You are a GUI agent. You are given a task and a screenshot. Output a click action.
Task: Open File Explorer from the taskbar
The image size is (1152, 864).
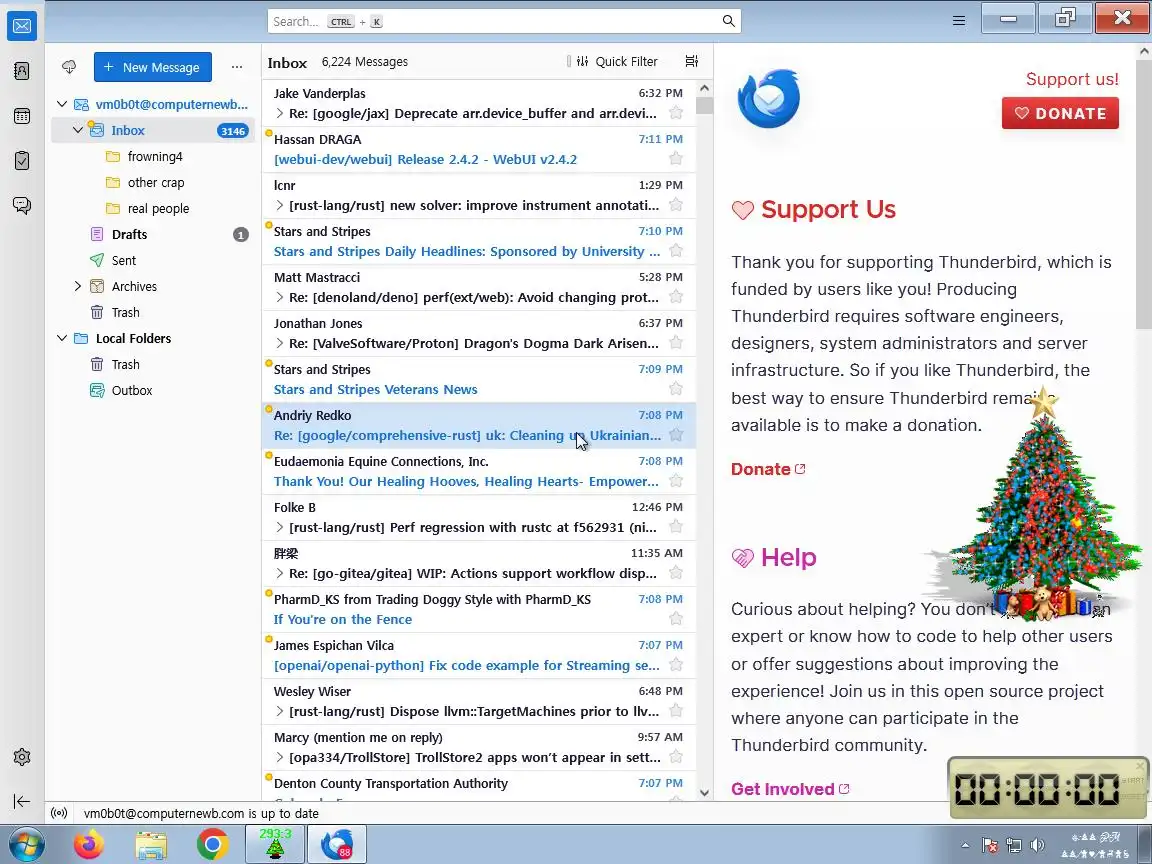pyautogui.click(x=151, y=845)
